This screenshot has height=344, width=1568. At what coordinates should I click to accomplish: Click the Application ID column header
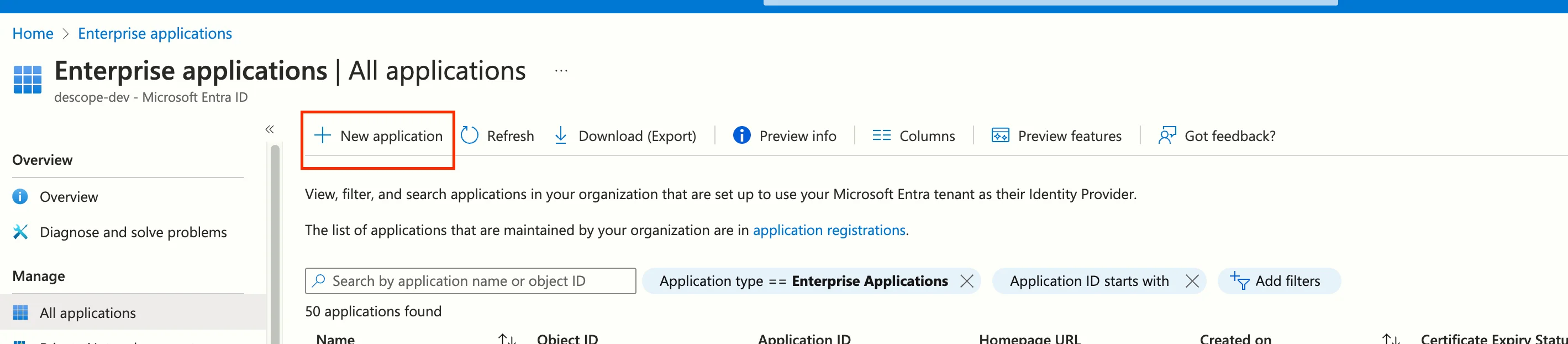click(x=804, y=338)
